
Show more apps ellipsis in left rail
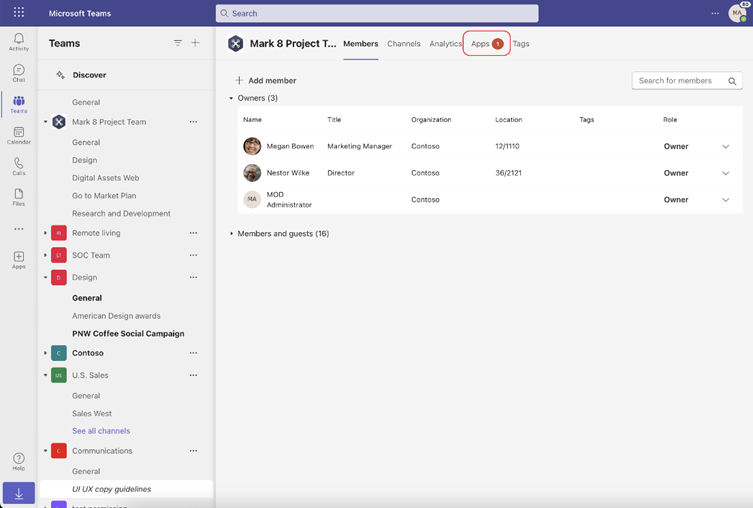point(19,229)
